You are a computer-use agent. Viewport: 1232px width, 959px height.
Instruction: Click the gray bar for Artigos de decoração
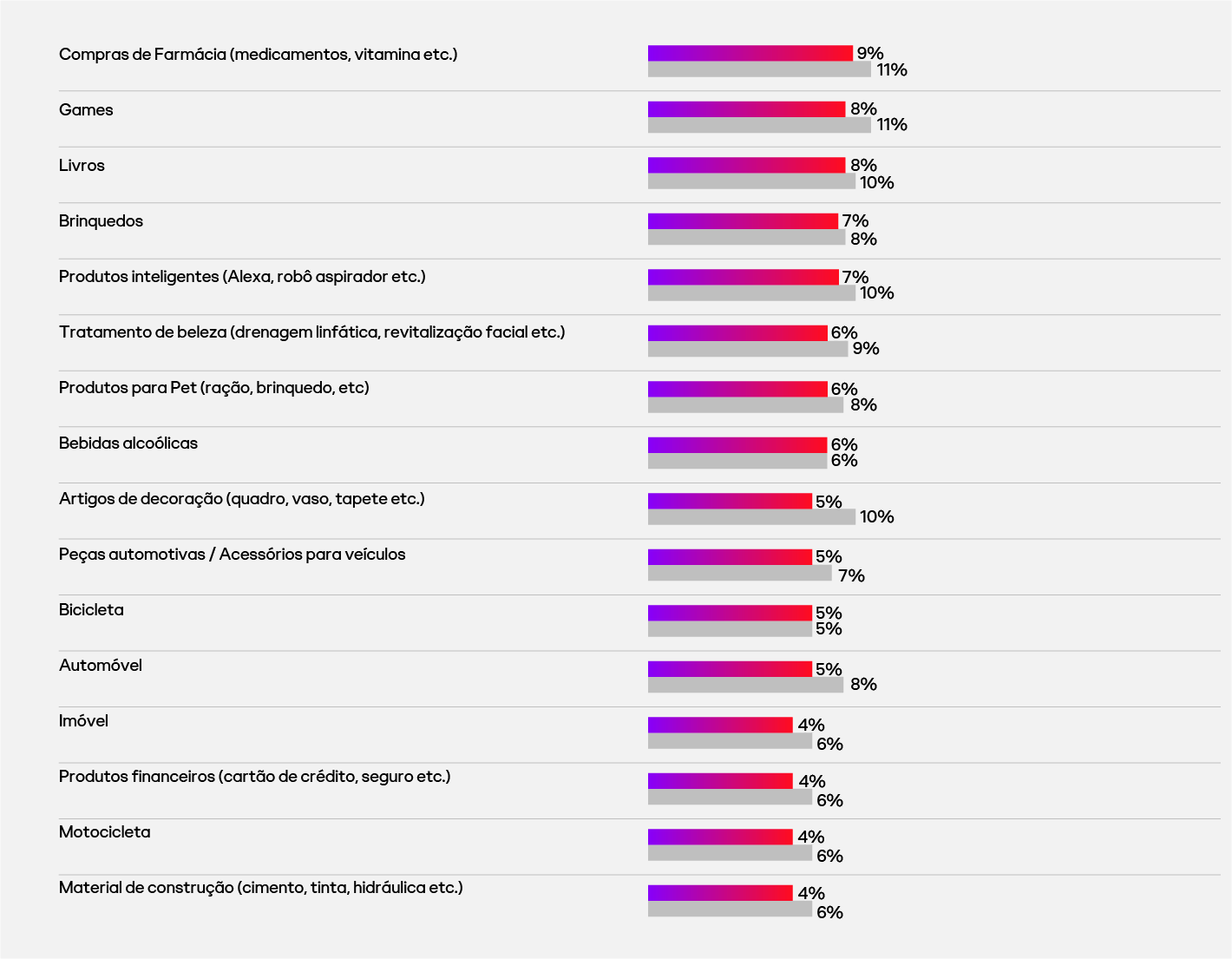tap(751, 517)
